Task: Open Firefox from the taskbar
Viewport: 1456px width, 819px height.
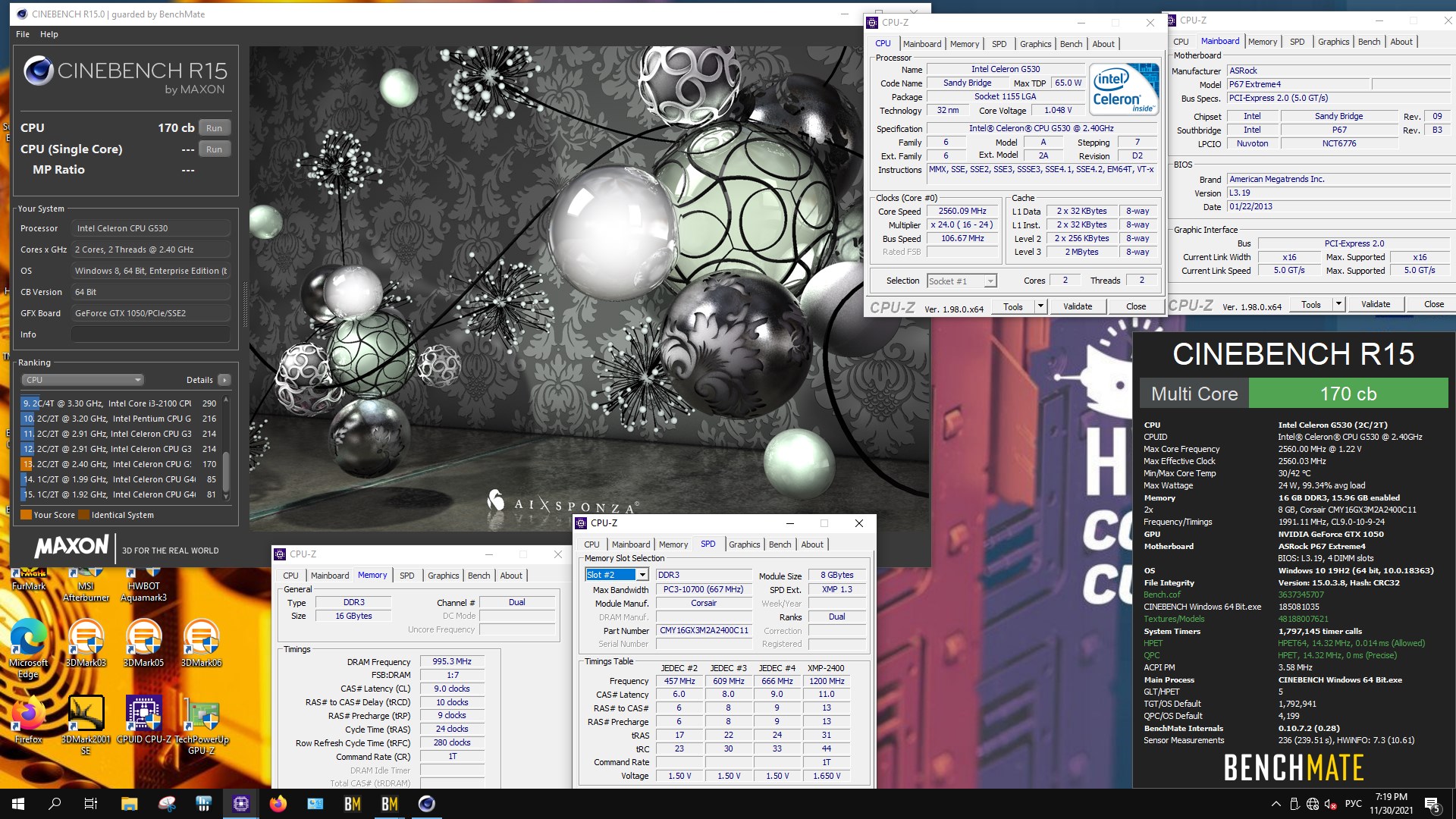Action: tap(278, 804)
